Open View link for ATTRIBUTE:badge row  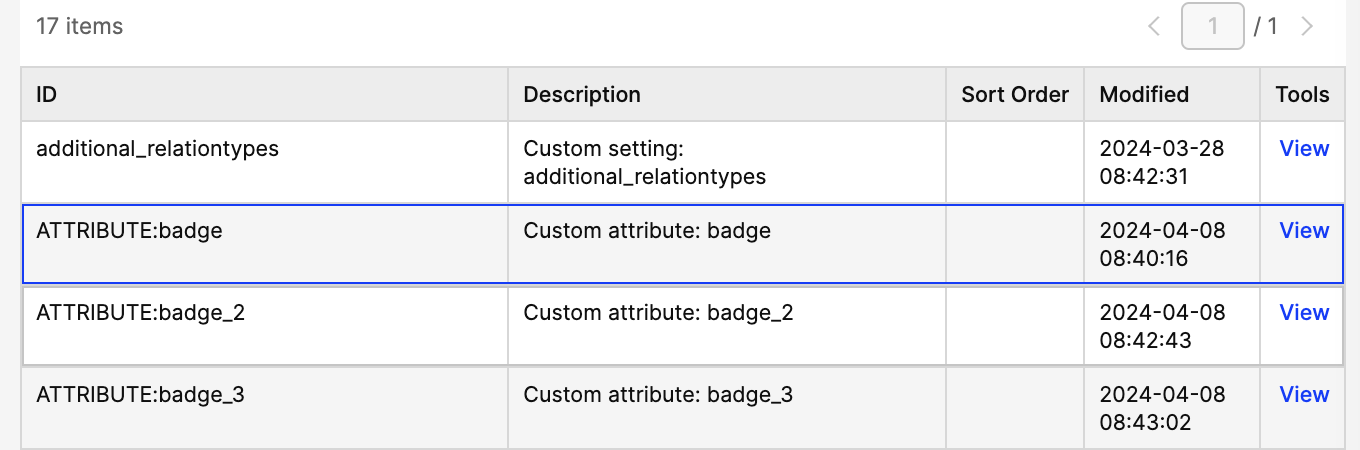[x=1304, y=231]
